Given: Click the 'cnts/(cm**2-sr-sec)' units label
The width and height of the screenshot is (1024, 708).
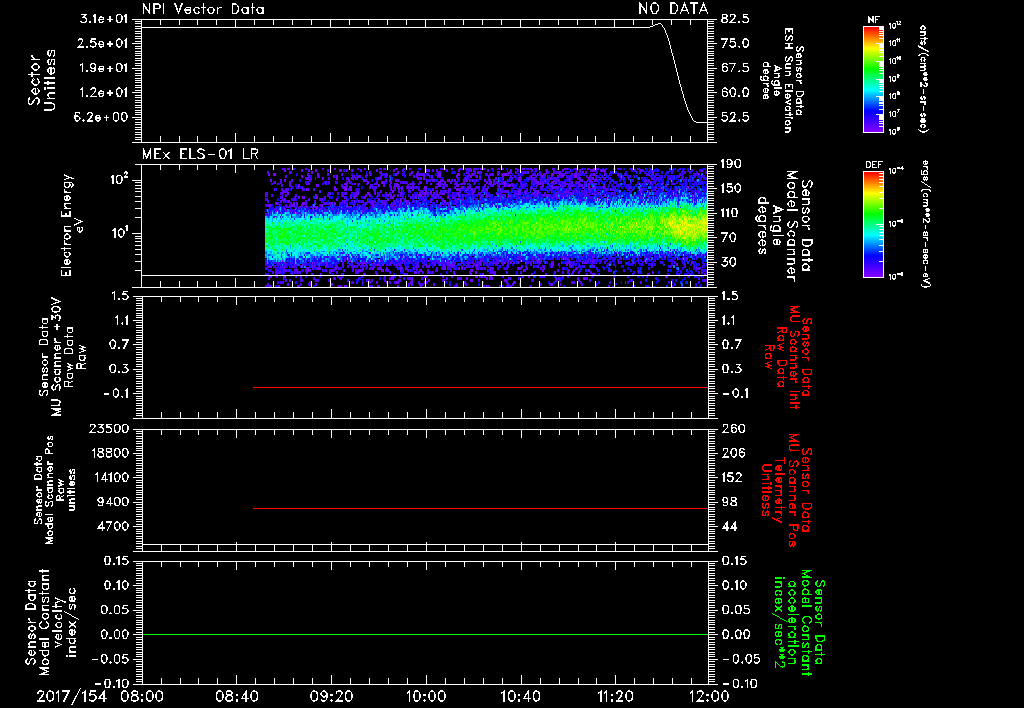Looking at the screenshot, I should pyautogui.click(x=923, y=79).
